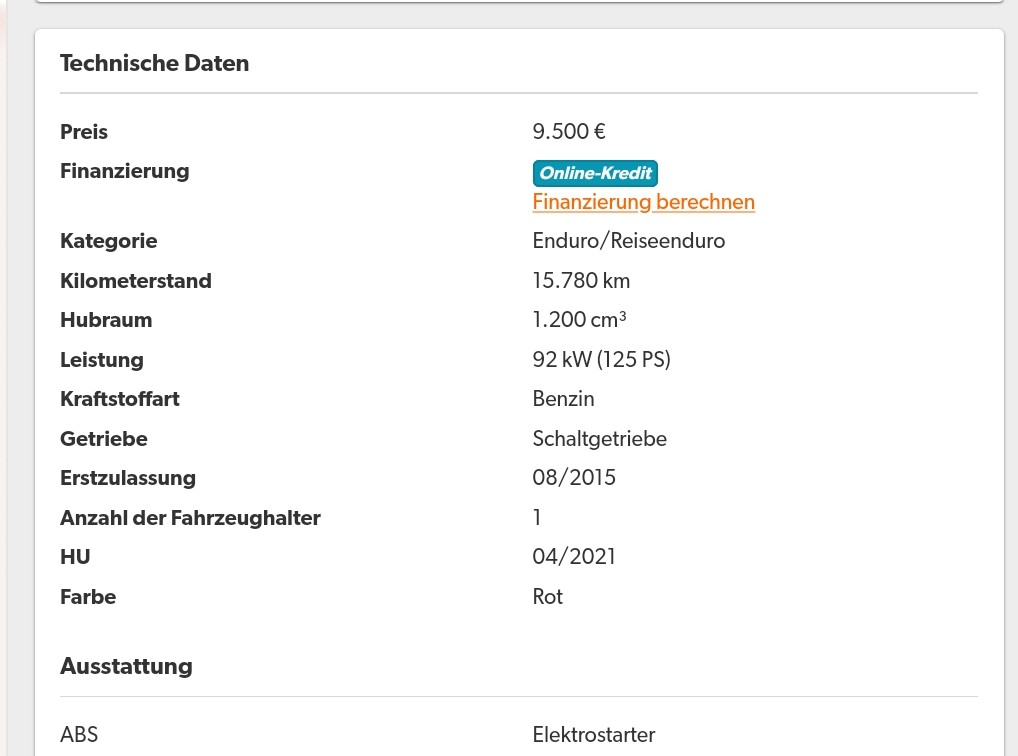1018x756 pixels.
Task: Select the Schaltgetriebe transmission value
Action: (x=599, y=439)
